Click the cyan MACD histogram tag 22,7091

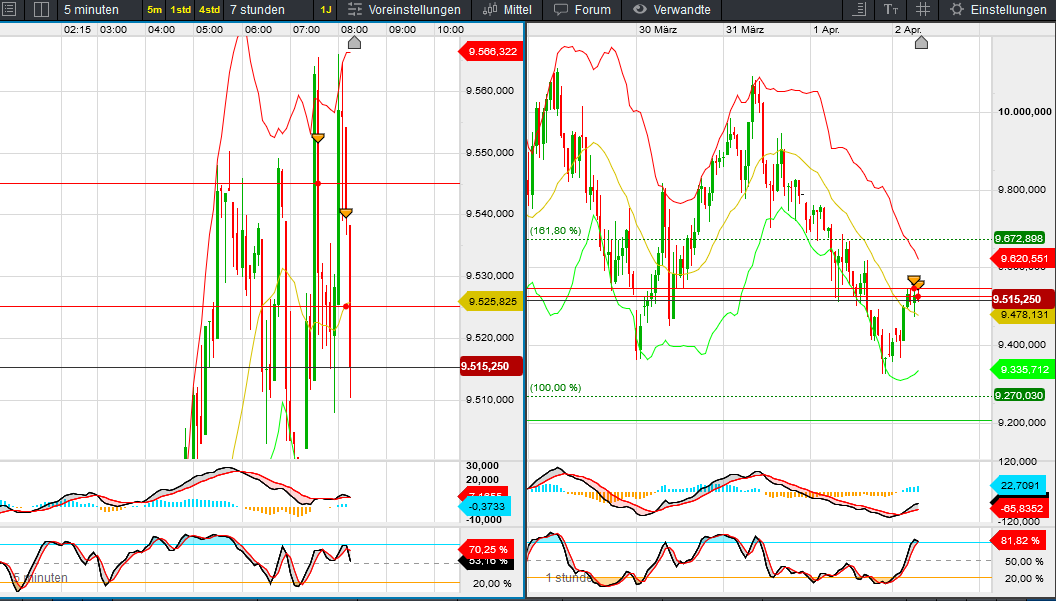tap(1020, 485)
